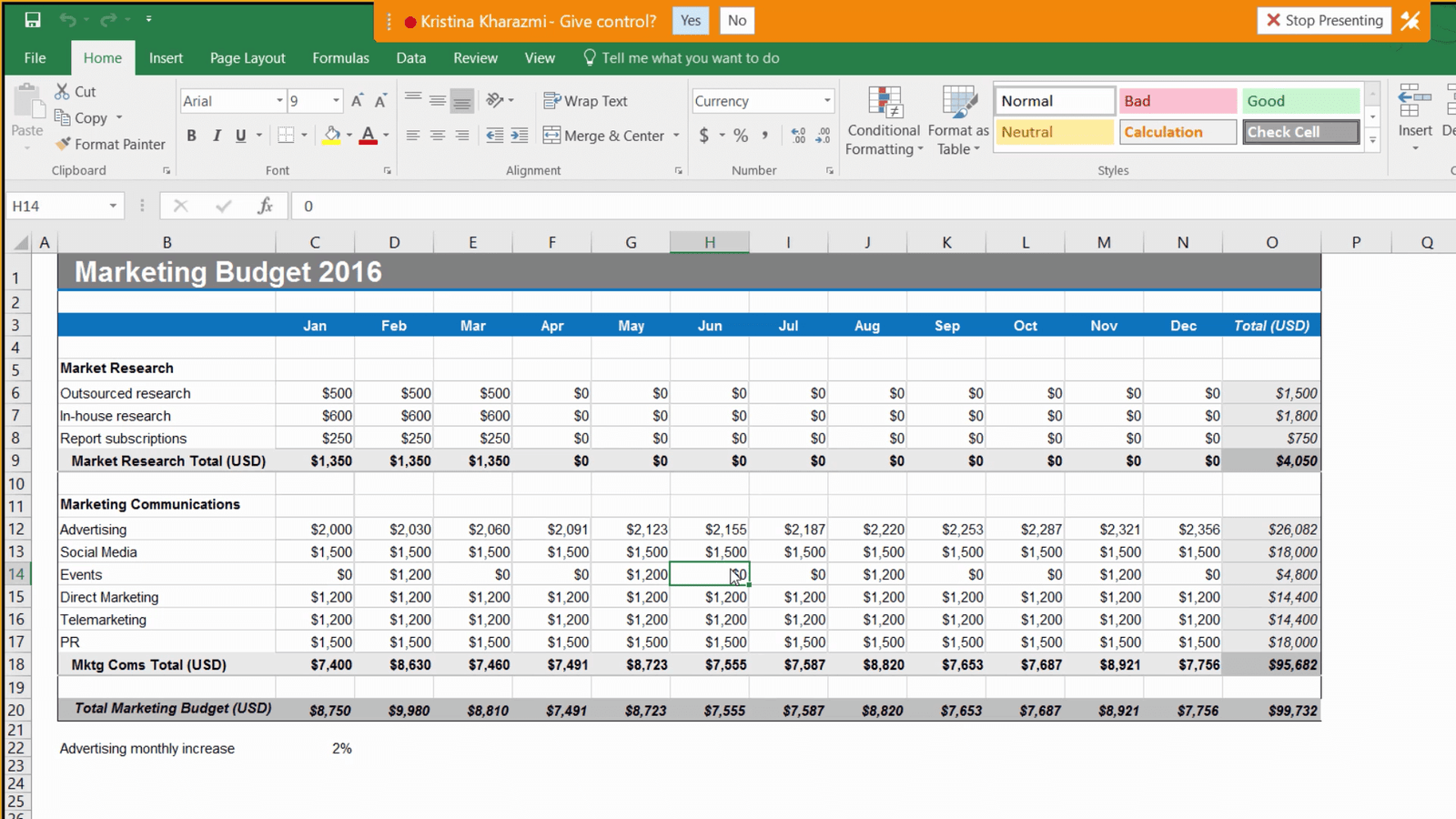Select all cells with corner triangle

click(20, 242)
